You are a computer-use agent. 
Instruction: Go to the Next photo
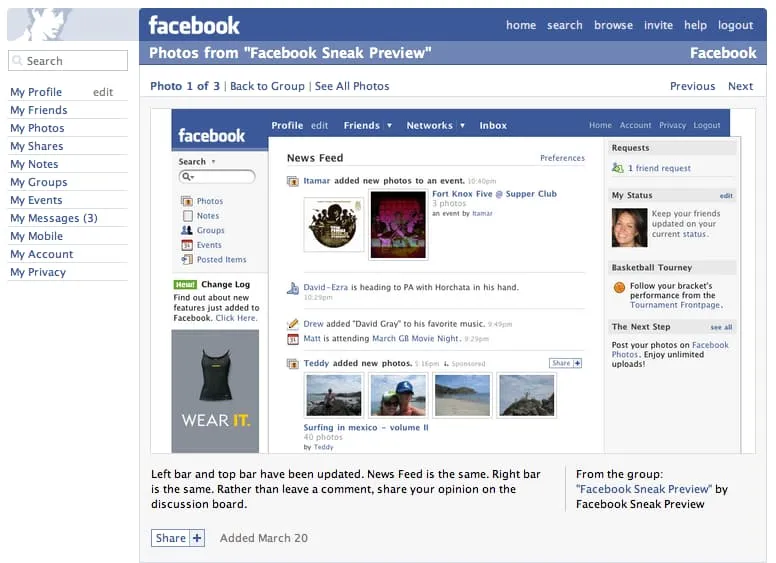pos(740,86)
